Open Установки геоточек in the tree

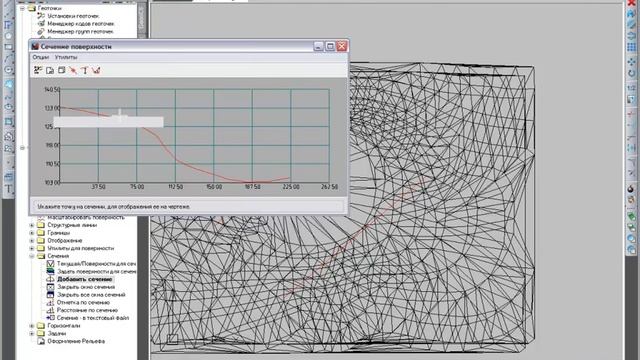[x=73, y=16]
